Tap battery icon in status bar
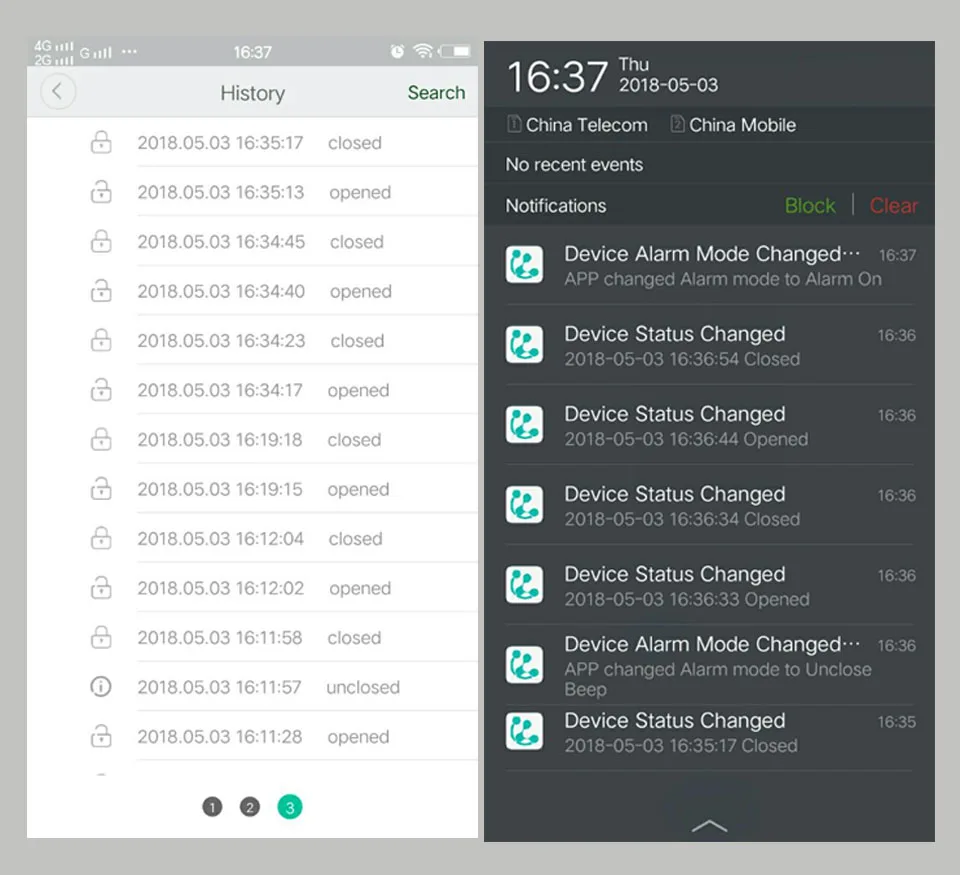Image resolution: width=960 pixels, height=875 pixels. 456,51
